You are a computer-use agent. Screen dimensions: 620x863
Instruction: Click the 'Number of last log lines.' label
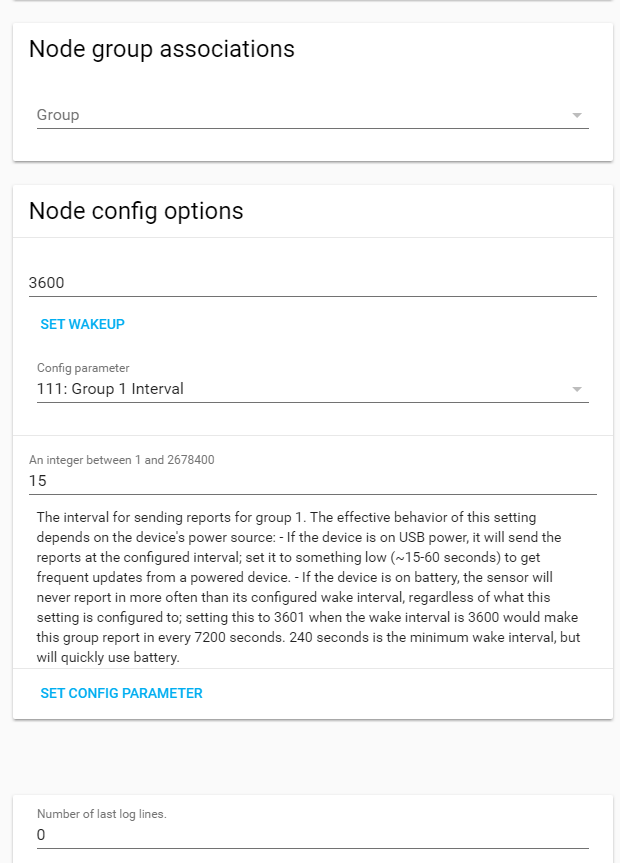pos(102,814)
